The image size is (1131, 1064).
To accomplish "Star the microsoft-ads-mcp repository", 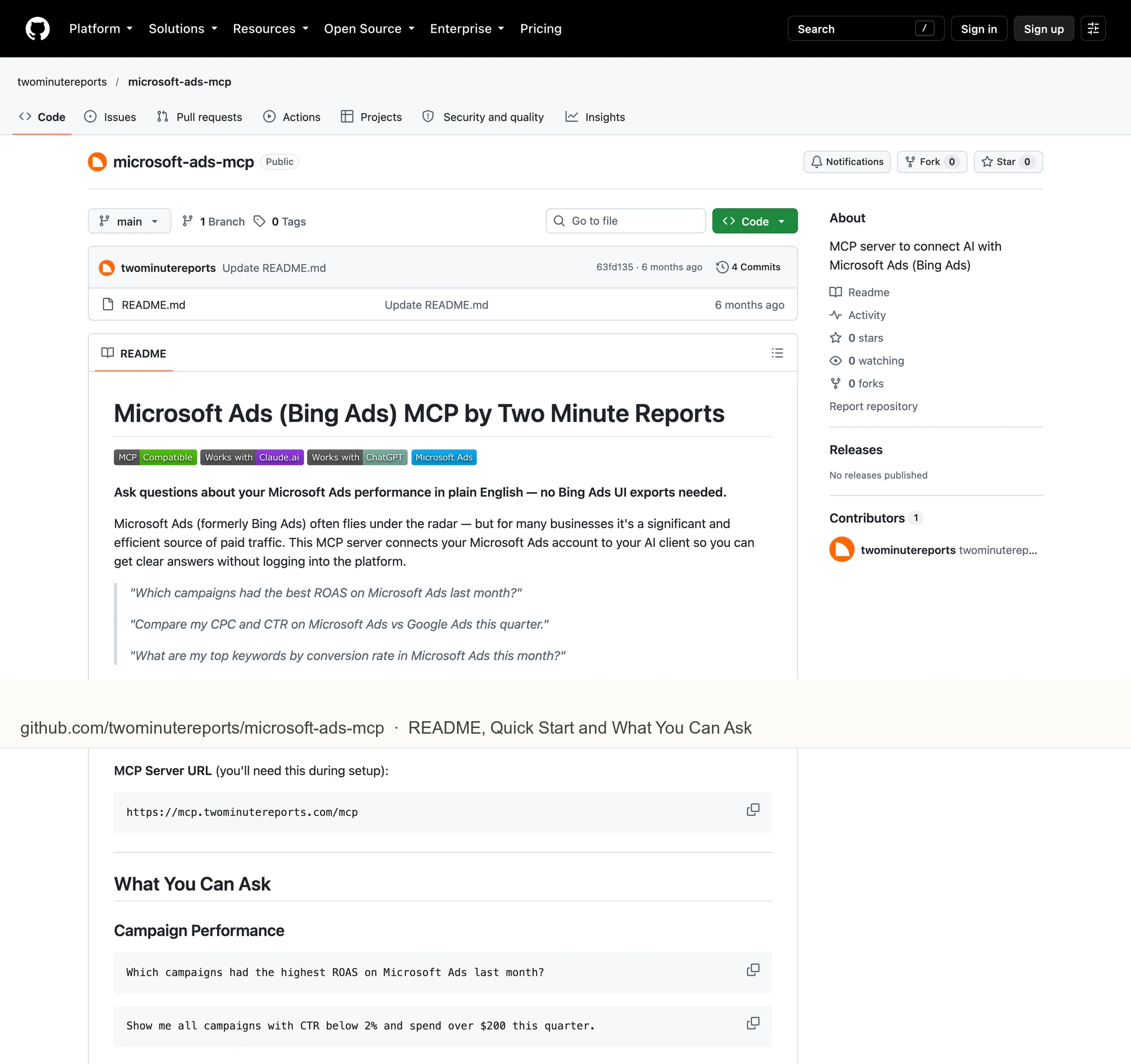I will click(1008, 162).
